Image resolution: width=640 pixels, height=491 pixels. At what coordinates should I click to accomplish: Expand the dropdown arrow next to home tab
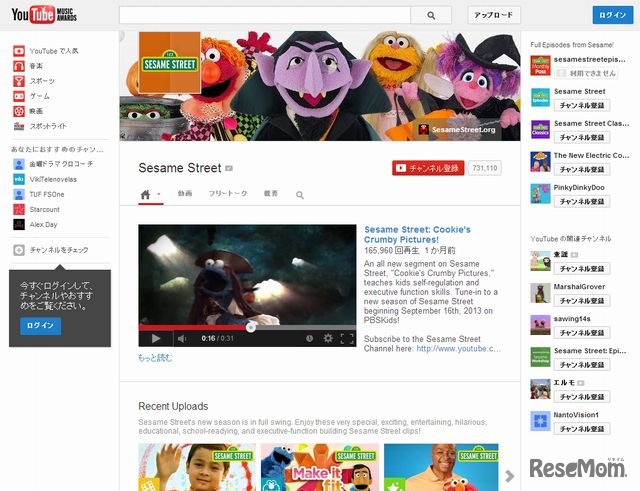[158, 194]
